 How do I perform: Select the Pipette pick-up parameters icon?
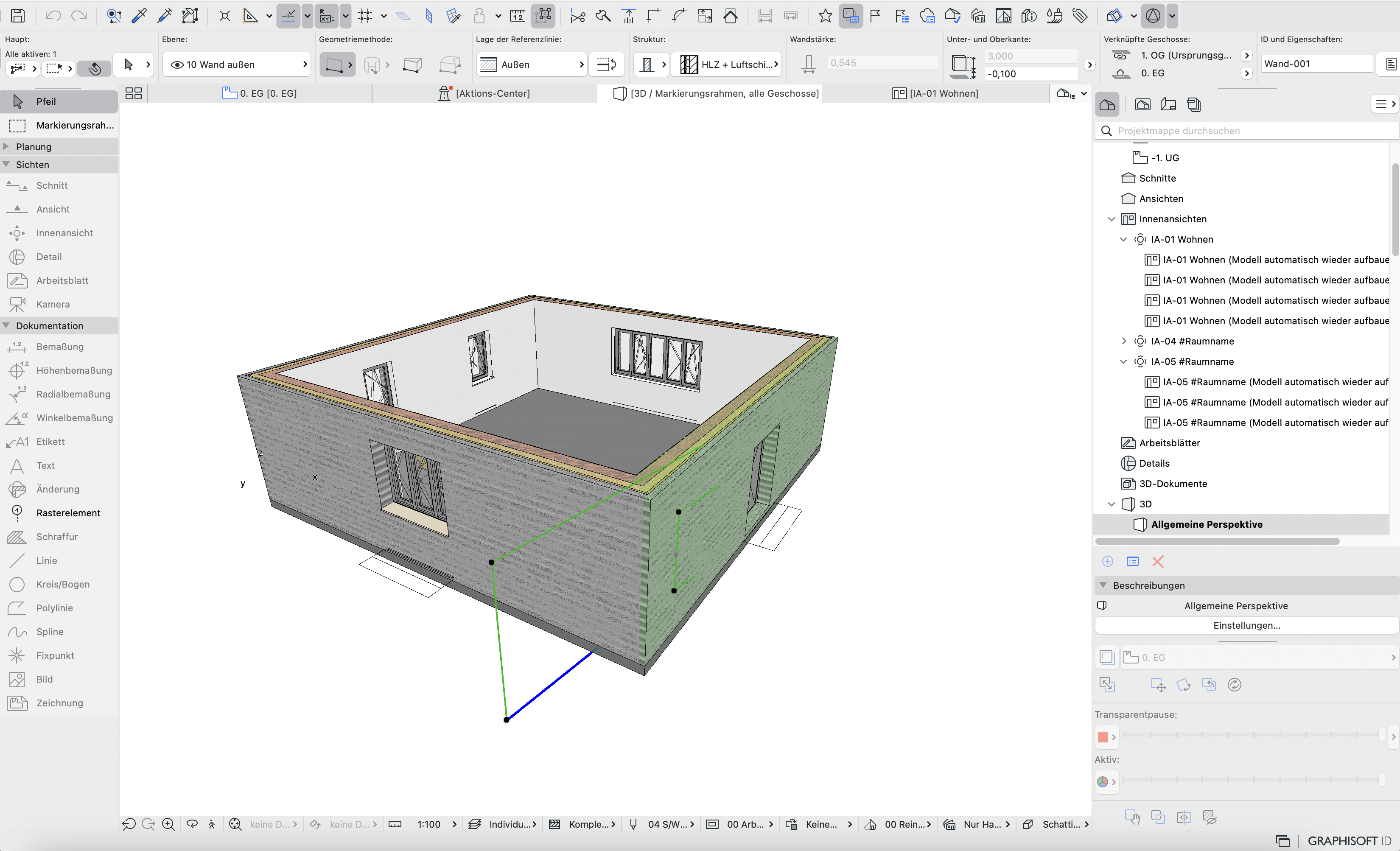tap(139, 15)
